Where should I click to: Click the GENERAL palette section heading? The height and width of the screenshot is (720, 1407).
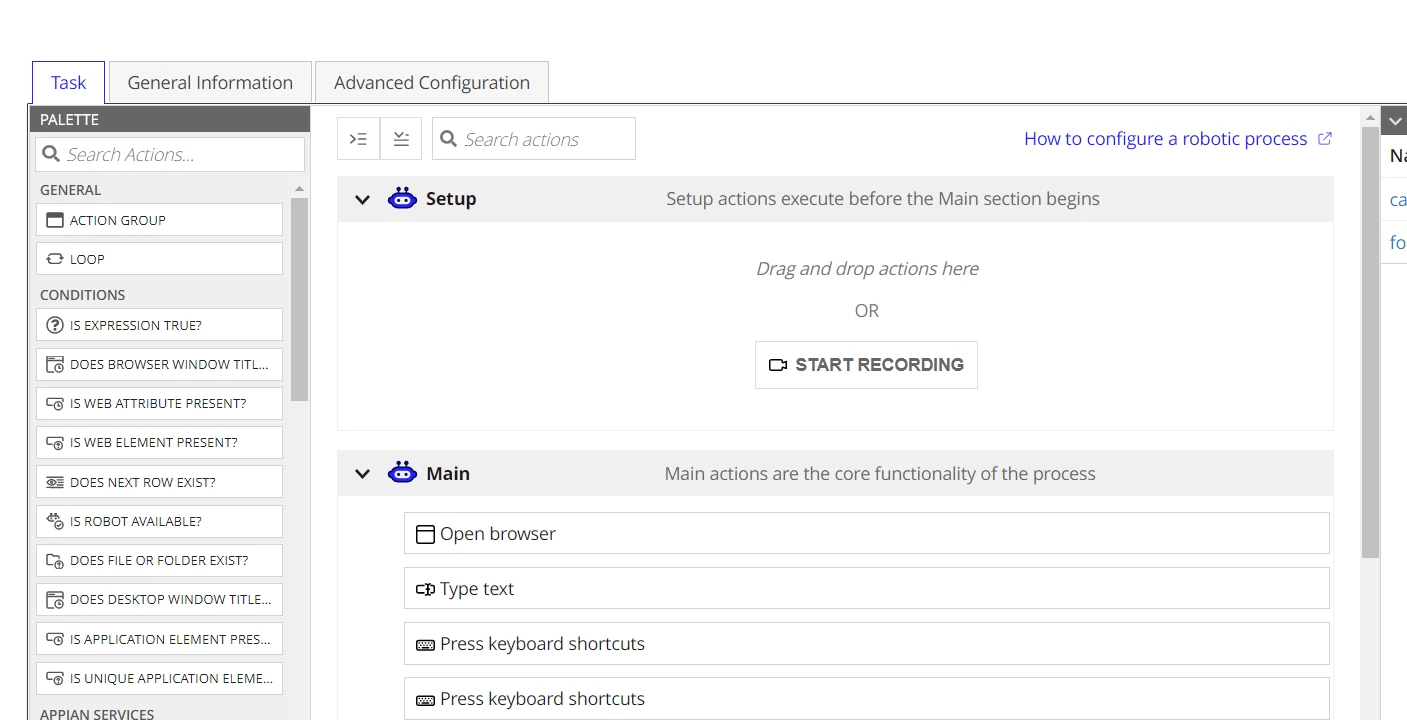pos(70,190)
